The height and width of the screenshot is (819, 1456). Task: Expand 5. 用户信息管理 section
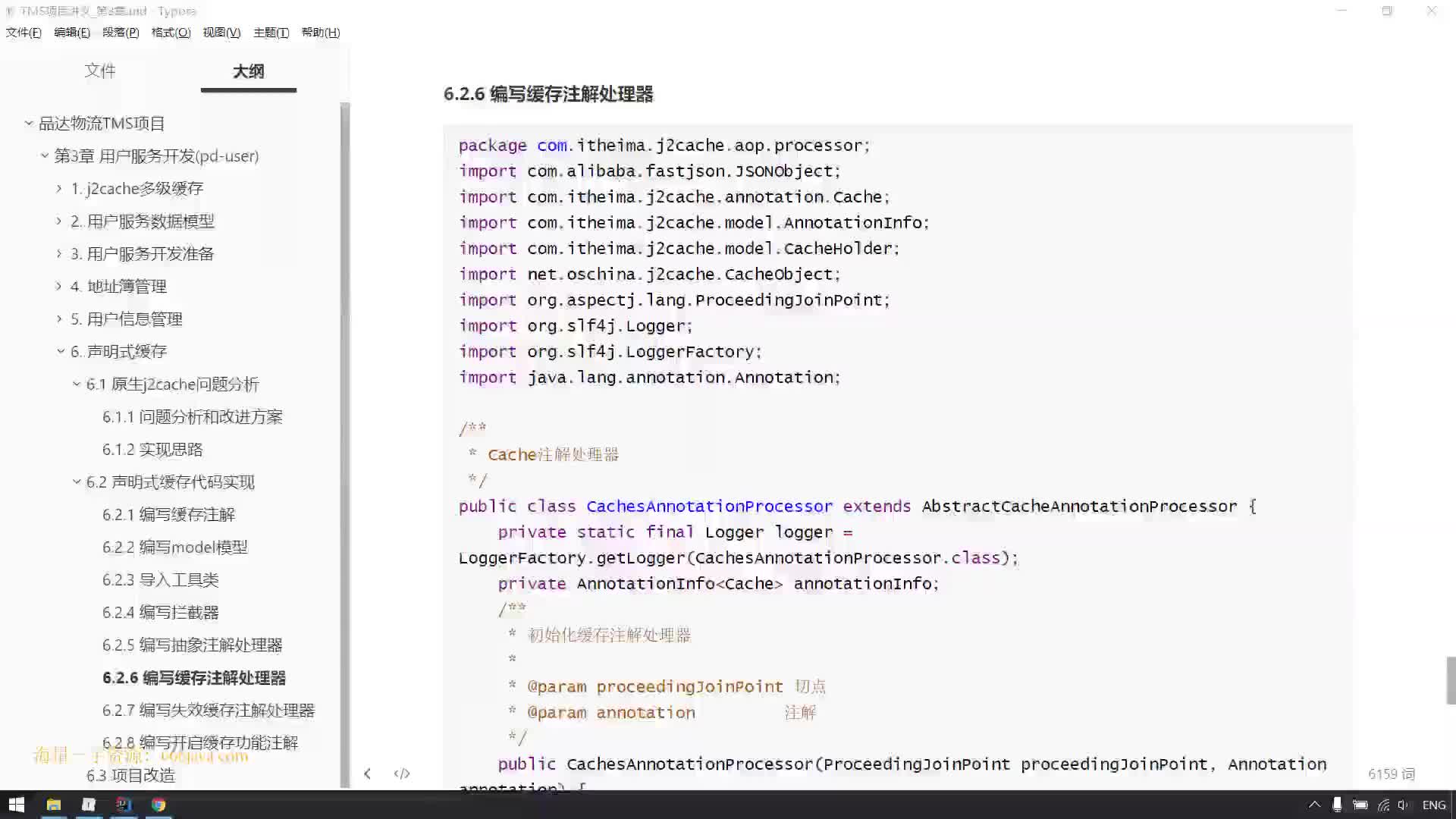coord(59,318)
